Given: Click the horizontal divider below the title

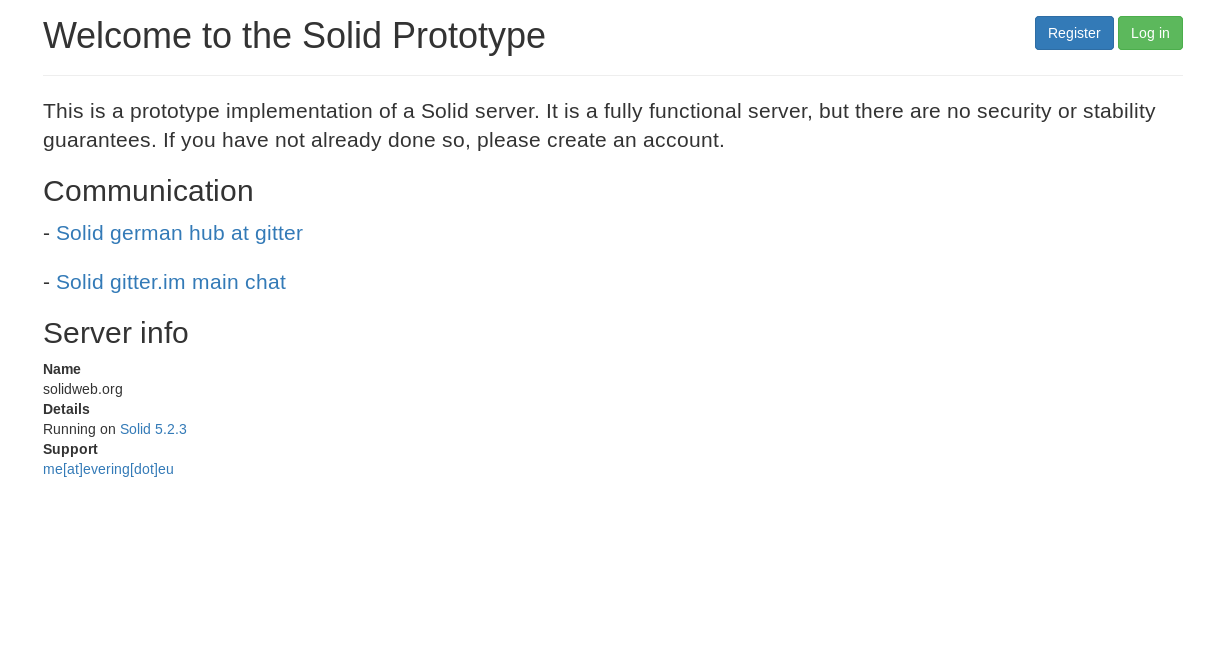Looking at the screenshot, I should [x=612, y=75].
